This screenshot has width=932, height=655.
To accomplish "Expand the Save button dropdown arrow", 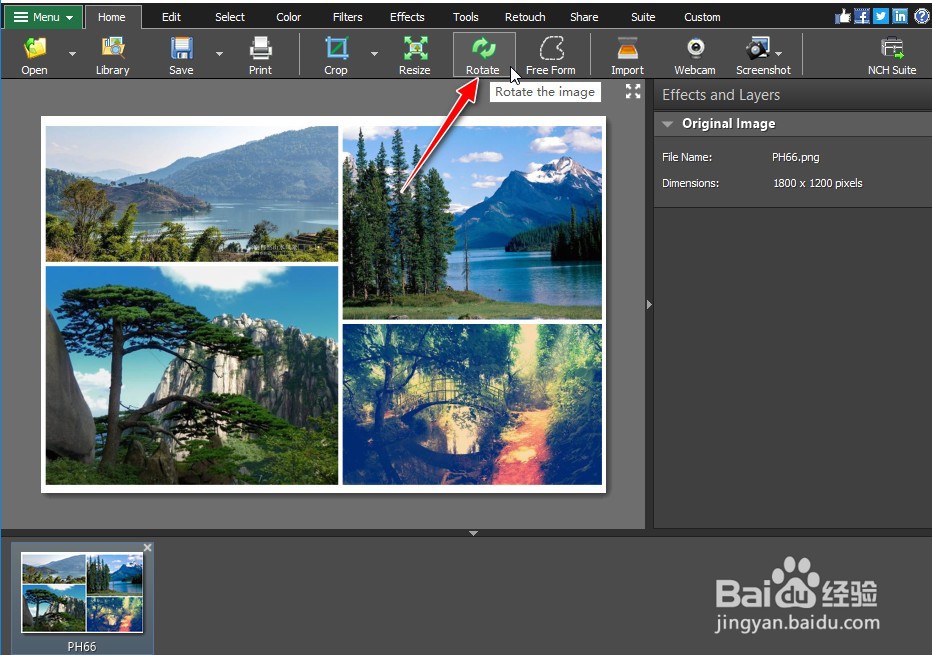I will tap(219, 54).
